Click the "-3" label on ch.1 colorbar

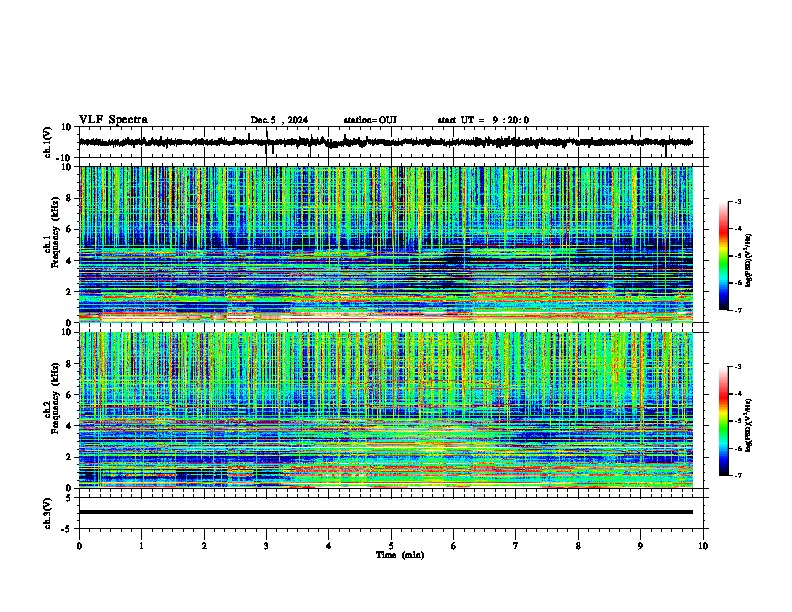point(738,201)
